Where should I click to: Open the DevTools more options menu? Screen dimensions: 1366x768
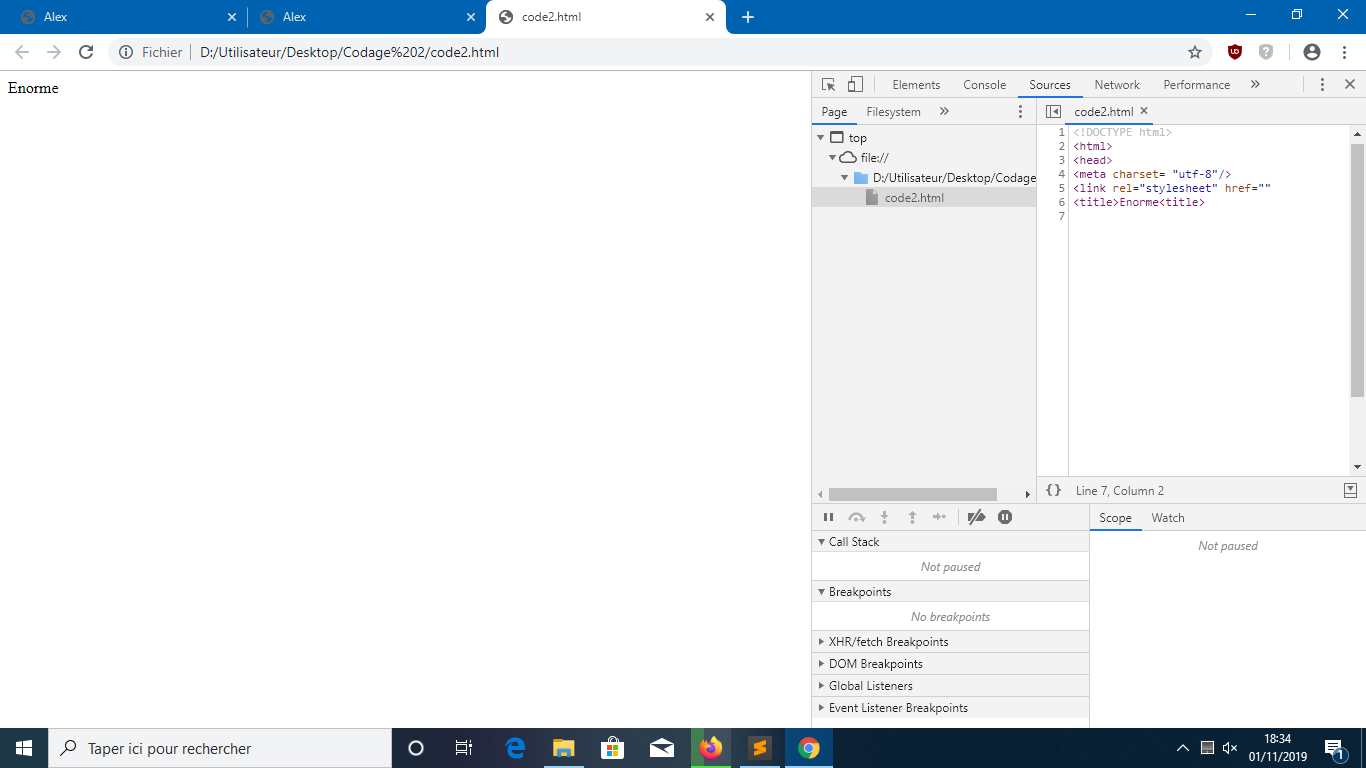coord(1322,84)
